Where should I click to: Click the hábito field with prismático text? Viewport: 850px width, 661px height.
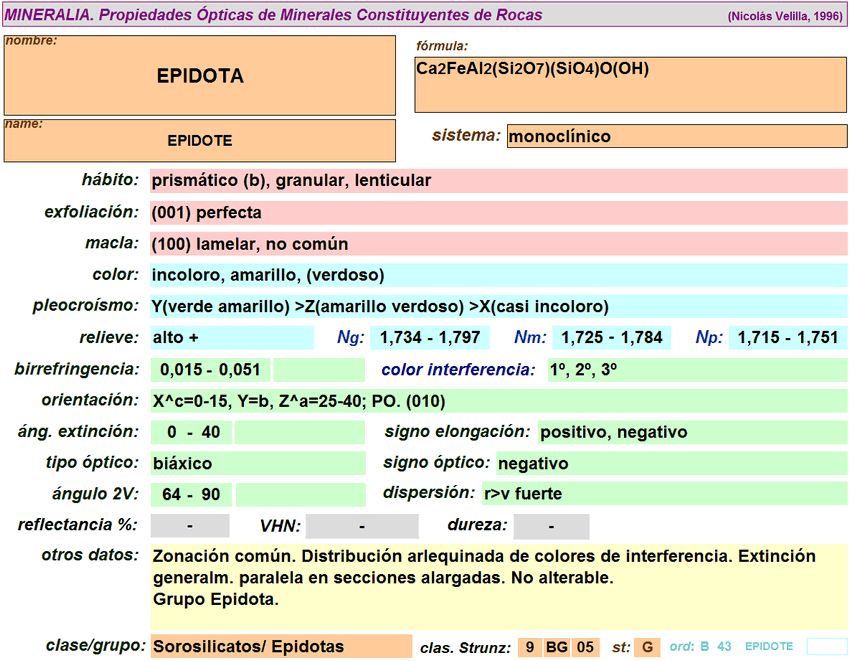pos(498,181)
